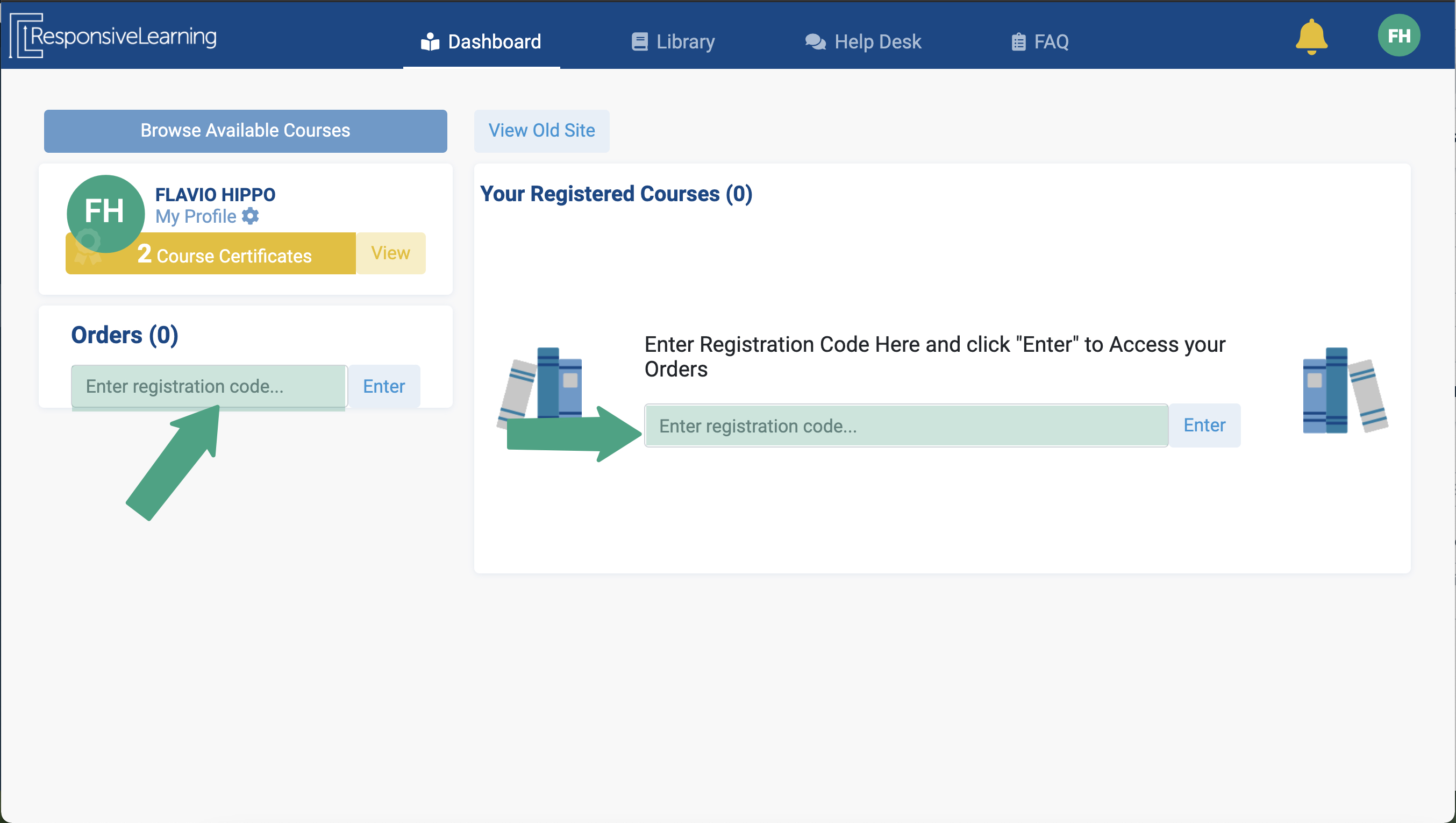Click the large FH profile avatar

105,212
